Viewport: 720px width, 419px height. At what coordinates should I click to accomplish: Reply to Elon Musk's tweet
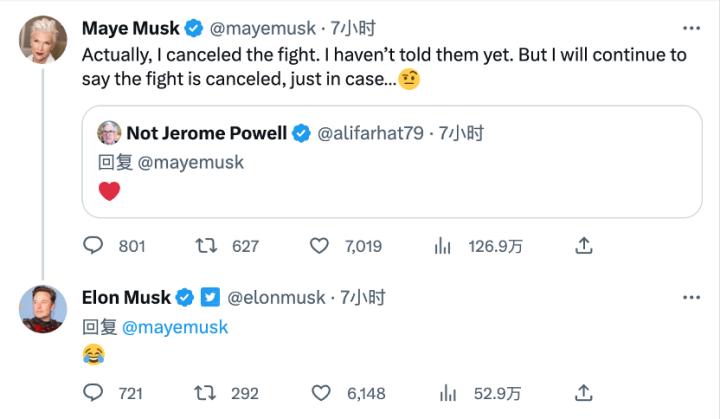(x=93, y=393)
